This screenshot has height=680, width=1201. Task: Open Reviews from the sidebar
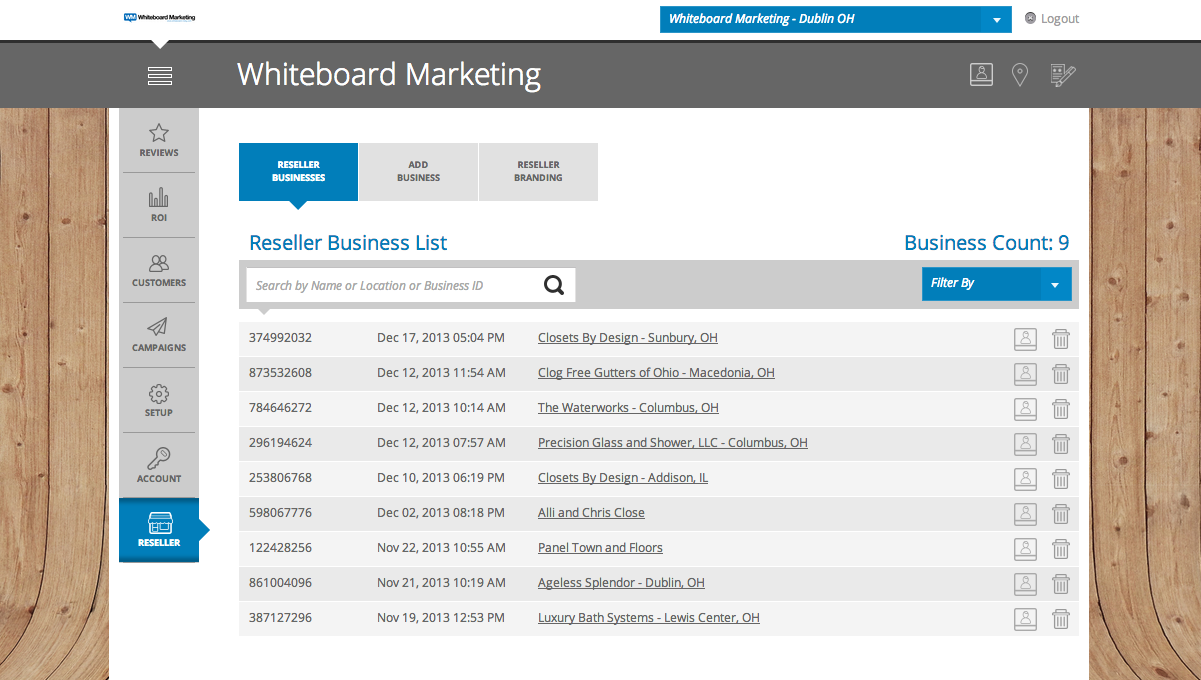159,140
